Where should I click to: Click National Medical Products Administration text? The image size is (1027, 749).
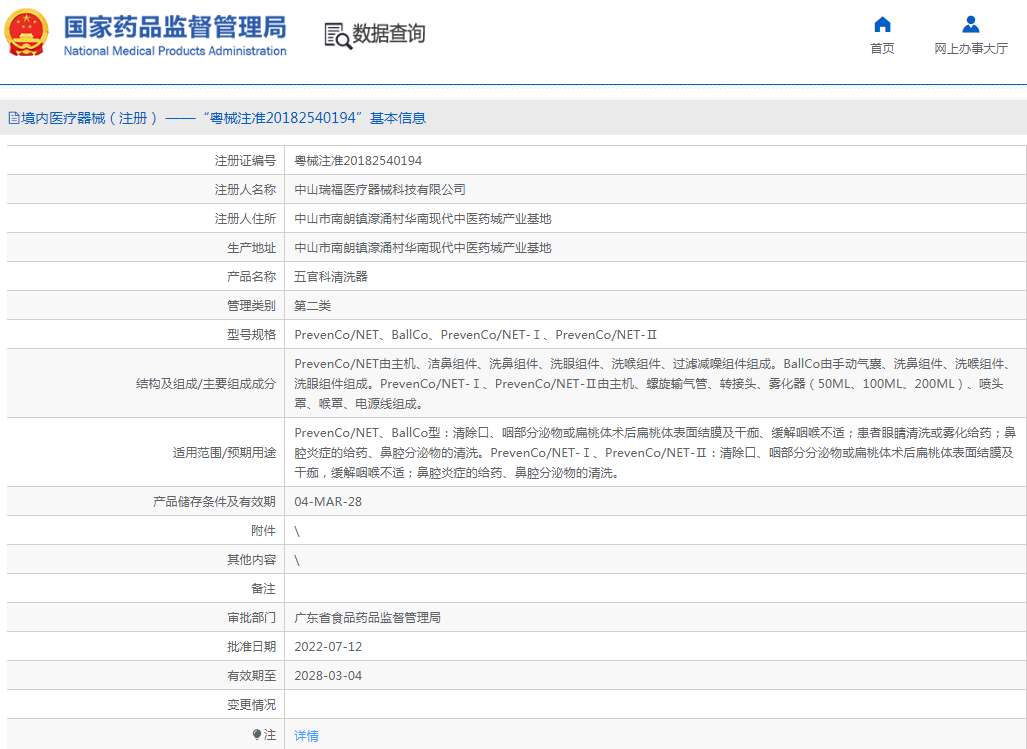pyautogui.click(x=175, y=51)
